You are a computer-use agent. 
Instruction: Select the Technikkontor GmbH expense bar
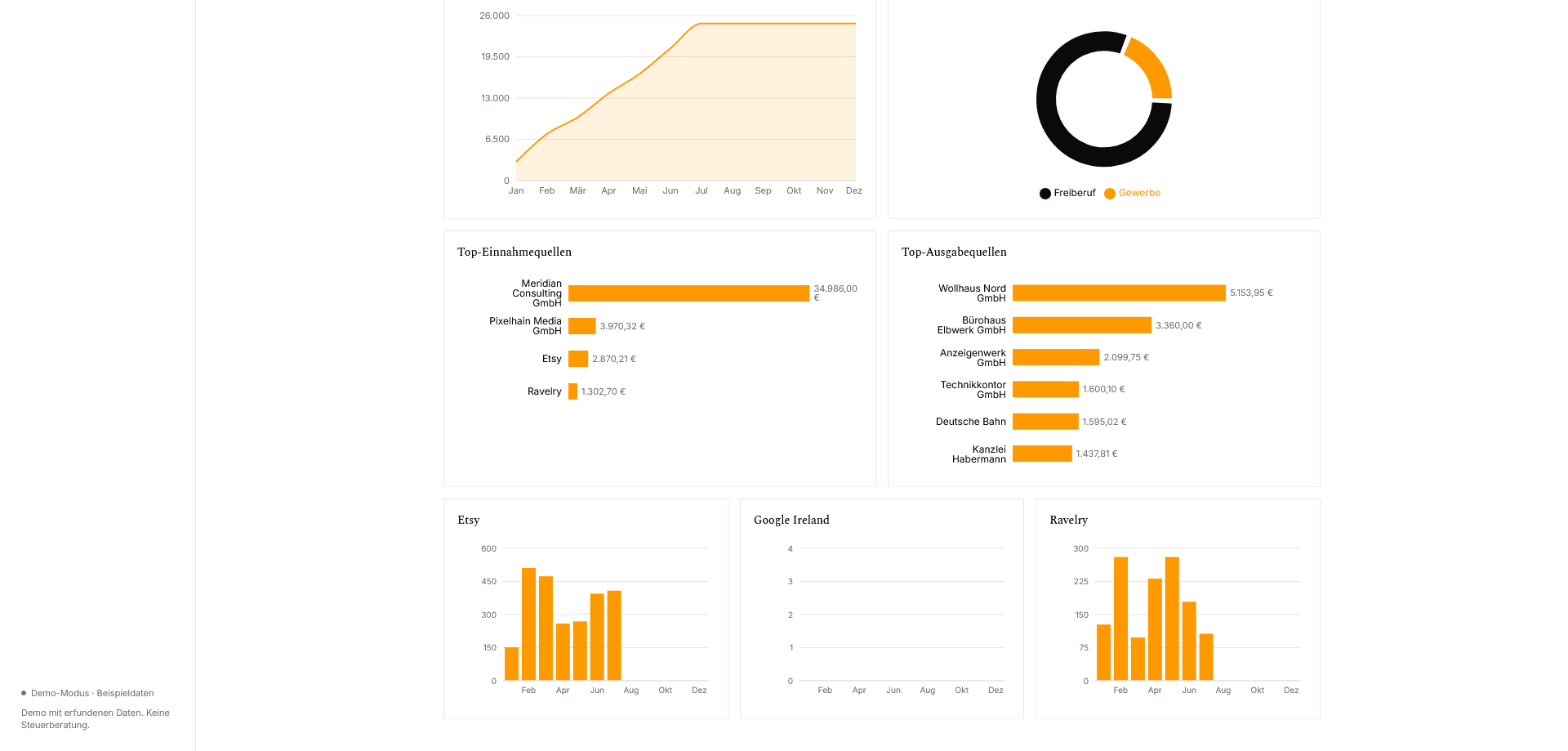1045,389
